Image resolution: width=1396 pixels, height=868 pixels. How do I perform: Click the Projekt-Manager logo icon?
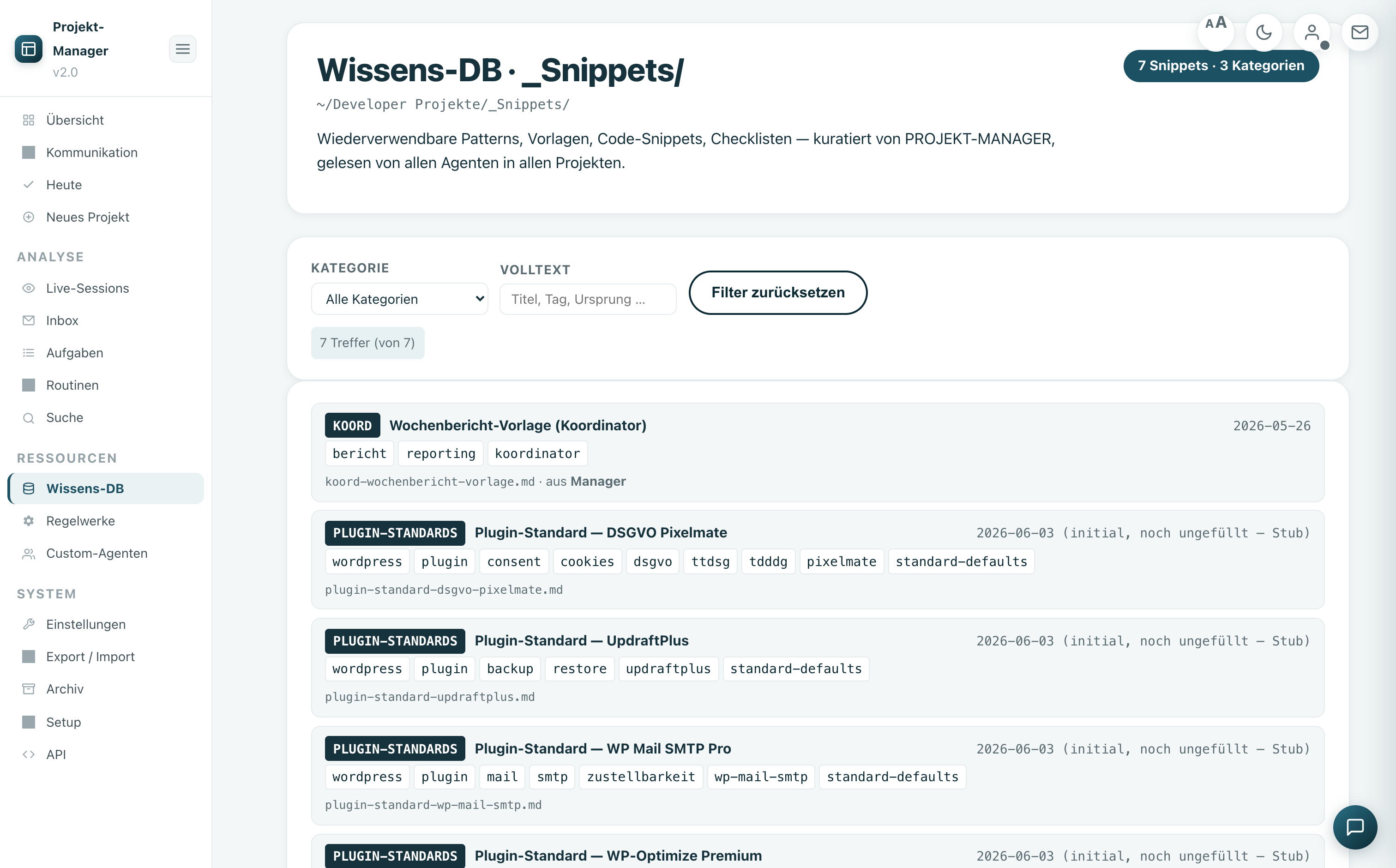tap(29, 49)
